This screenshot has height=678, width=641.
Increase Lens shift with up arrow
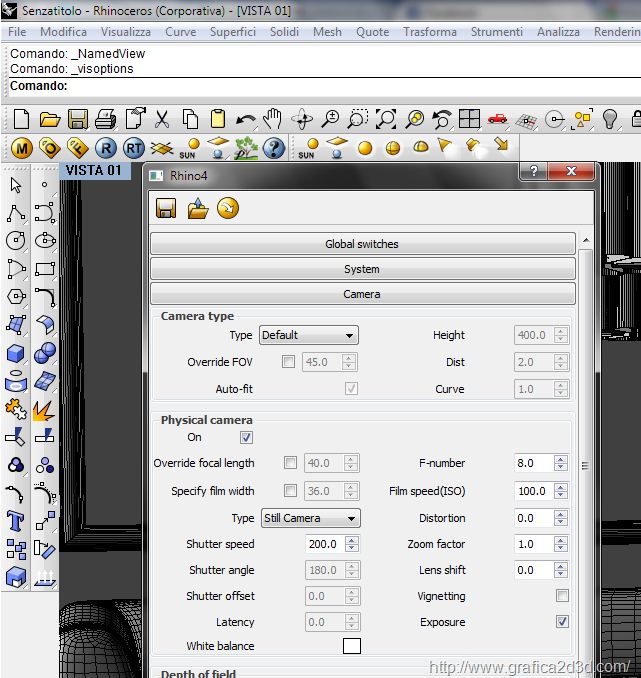point(561,566)
